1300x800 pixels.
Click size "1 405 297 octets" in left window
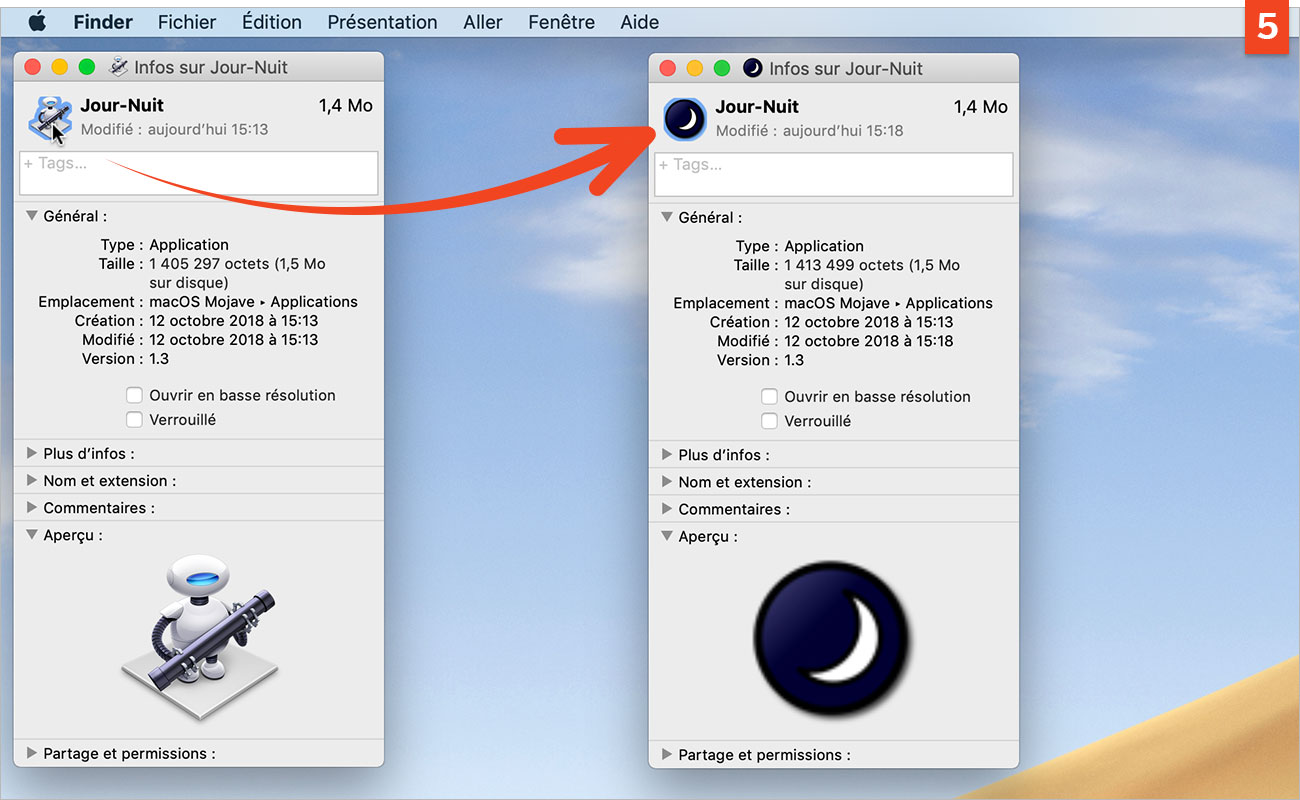pyautogui.click(x=209, y=264)
